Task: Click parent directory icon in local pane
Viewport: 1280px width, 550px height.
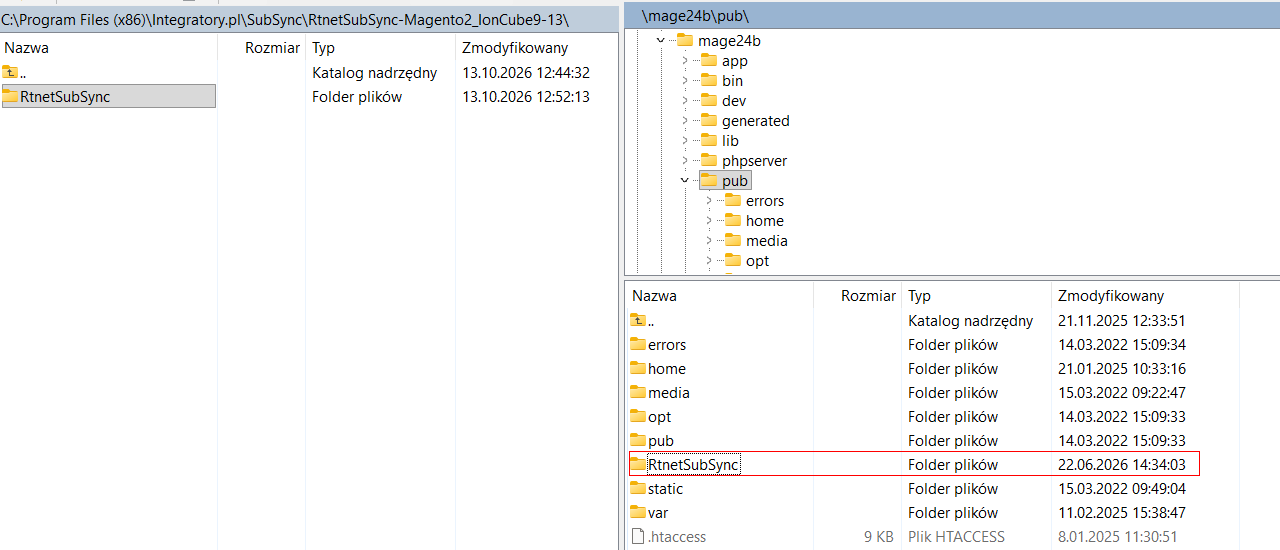Action: [10, 72]
